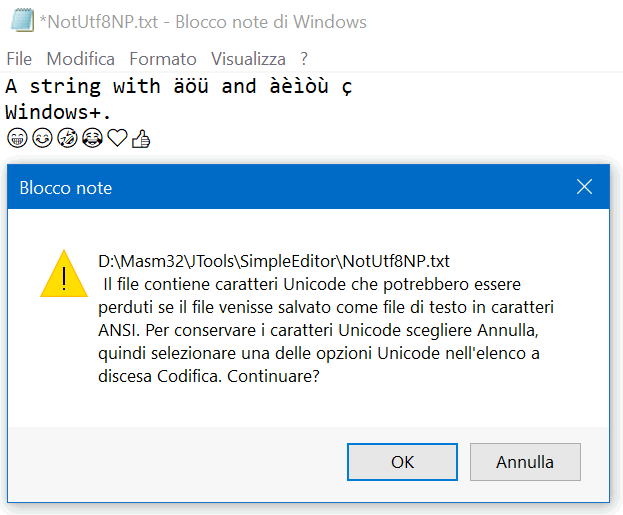
Task: Open the ? help menu
Action: click(x=304, y=59)
